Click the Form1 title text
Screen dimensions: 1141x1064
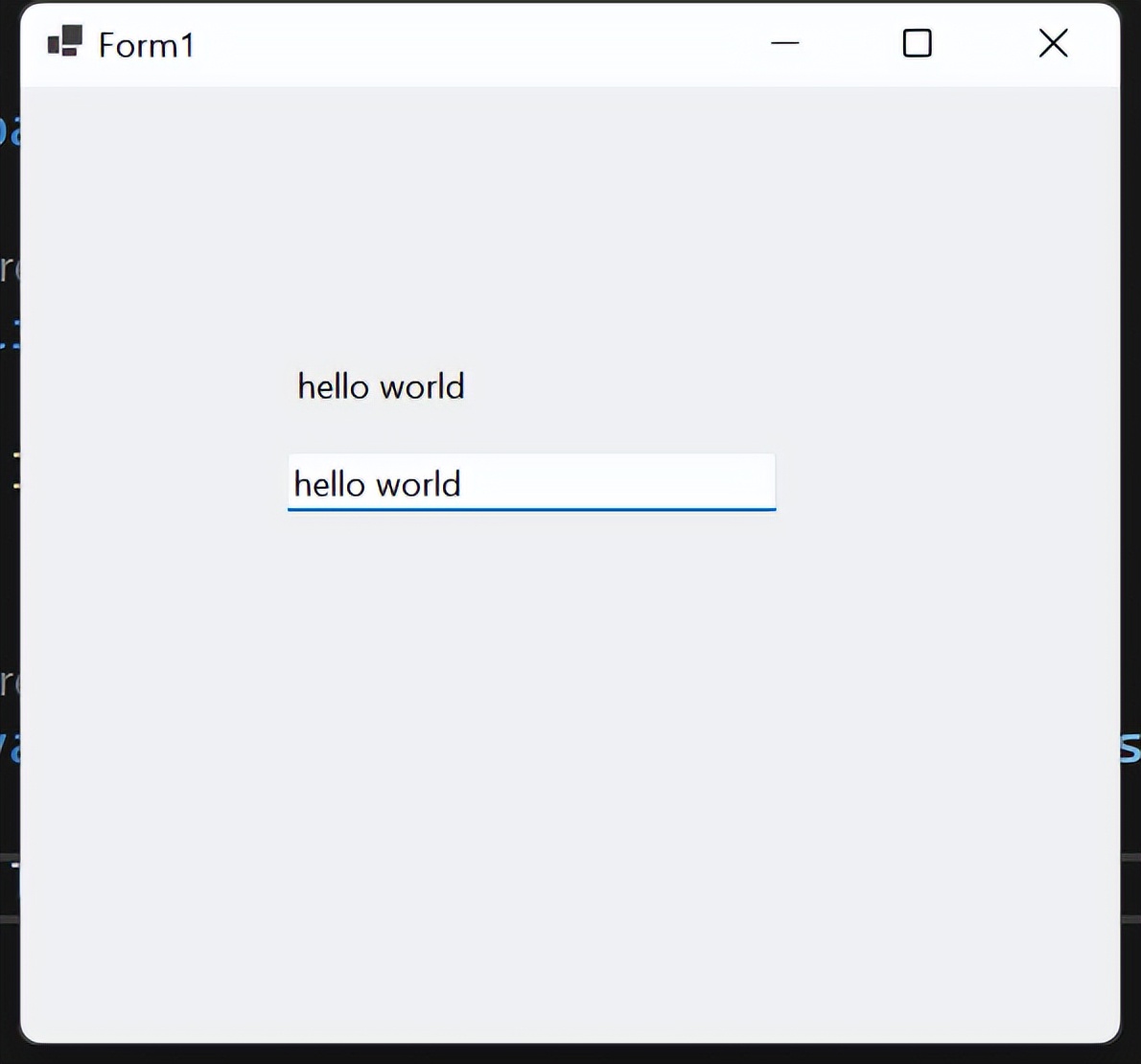tap(147, 44)
